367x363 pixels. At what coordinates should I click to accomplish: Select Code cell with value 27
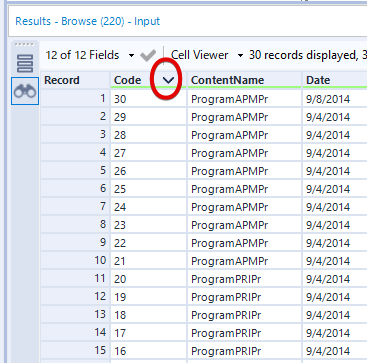pos(149,153)
